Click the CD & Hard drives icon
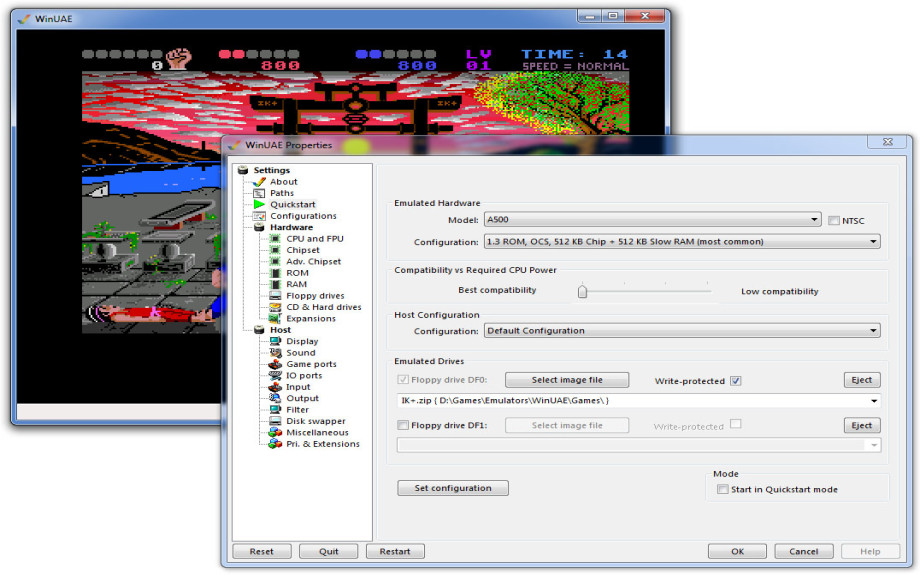This screenshot has height=575, width=920. [276, 307]
